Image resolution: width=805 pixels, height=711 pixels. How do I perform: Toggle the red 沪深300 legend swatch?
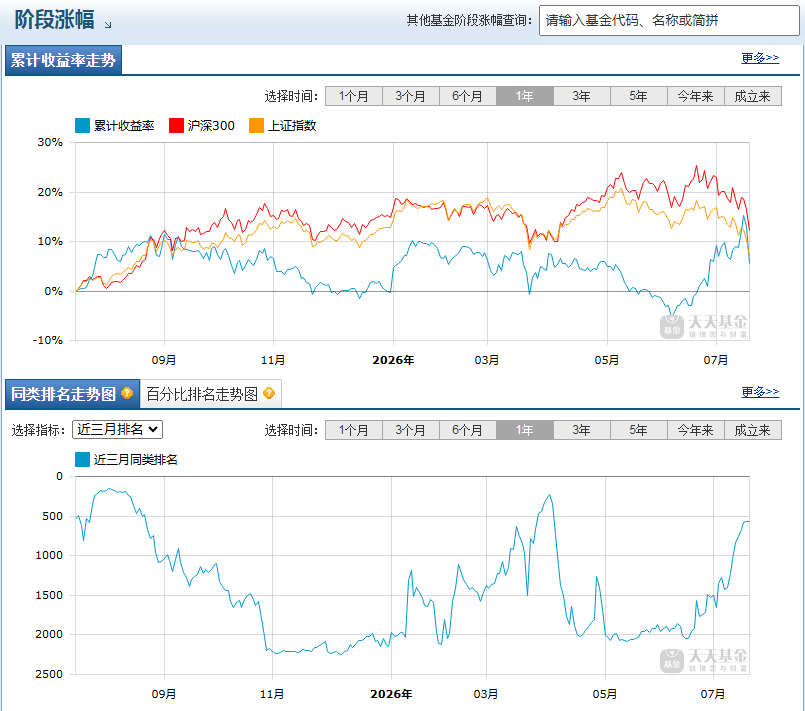pos(176,125)
